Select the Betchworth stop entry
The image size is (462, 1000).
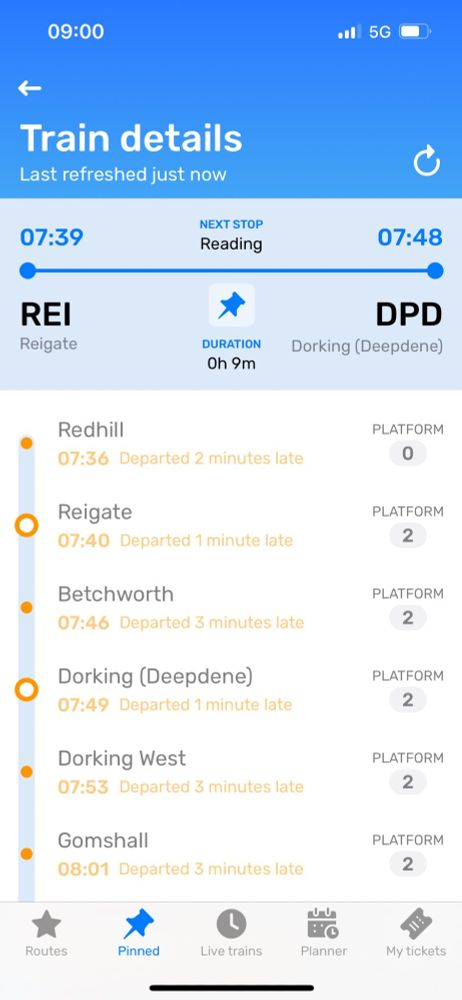point(231,608)
